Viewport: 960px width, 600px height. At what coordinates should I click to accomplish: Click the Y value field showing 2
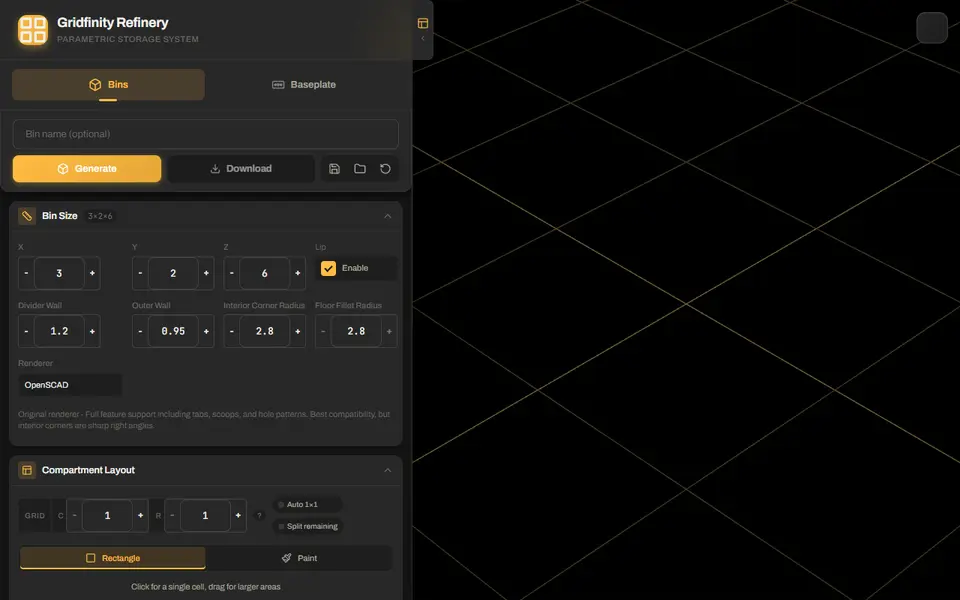(173, 273)
